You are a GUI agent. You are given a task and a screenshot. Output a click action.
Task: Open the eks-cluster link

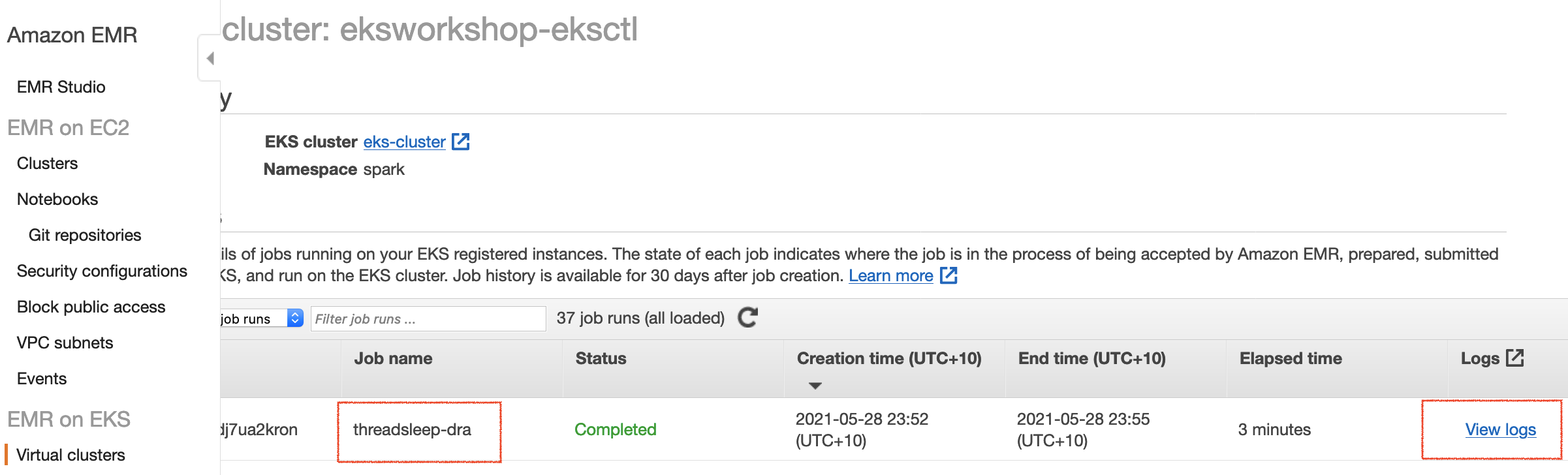pyautogui.click(x=404, y=142)
